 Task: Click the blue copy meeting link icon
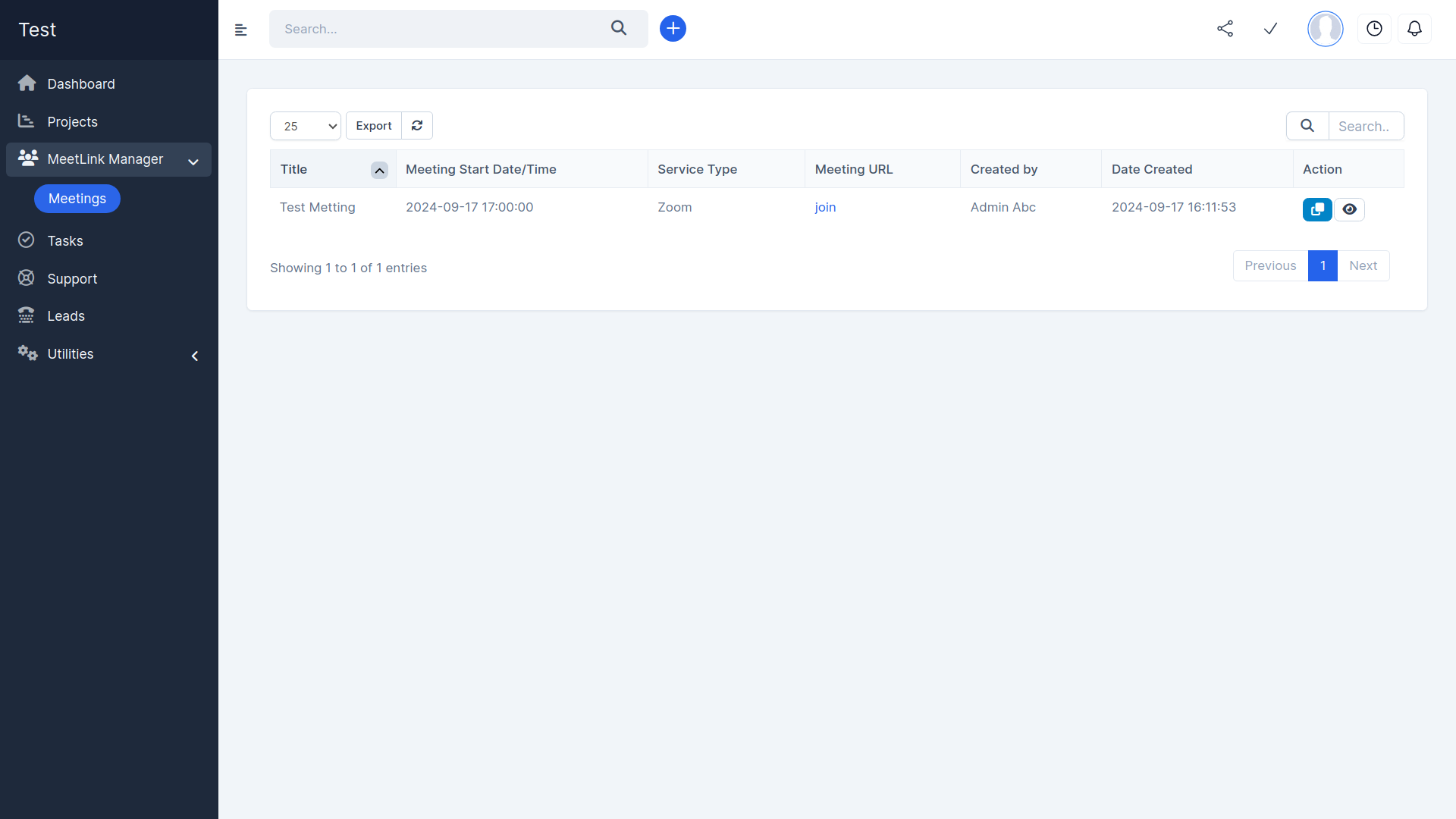tap(1317, 209)
